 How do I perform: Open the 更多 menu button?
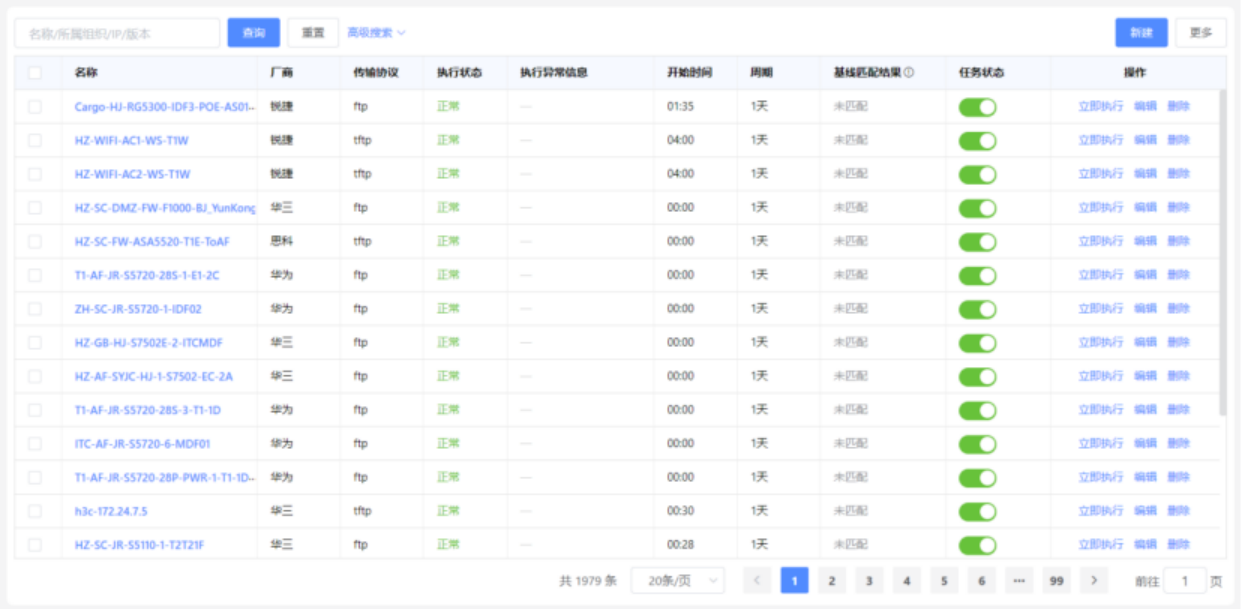click(x=1201, y=33)
